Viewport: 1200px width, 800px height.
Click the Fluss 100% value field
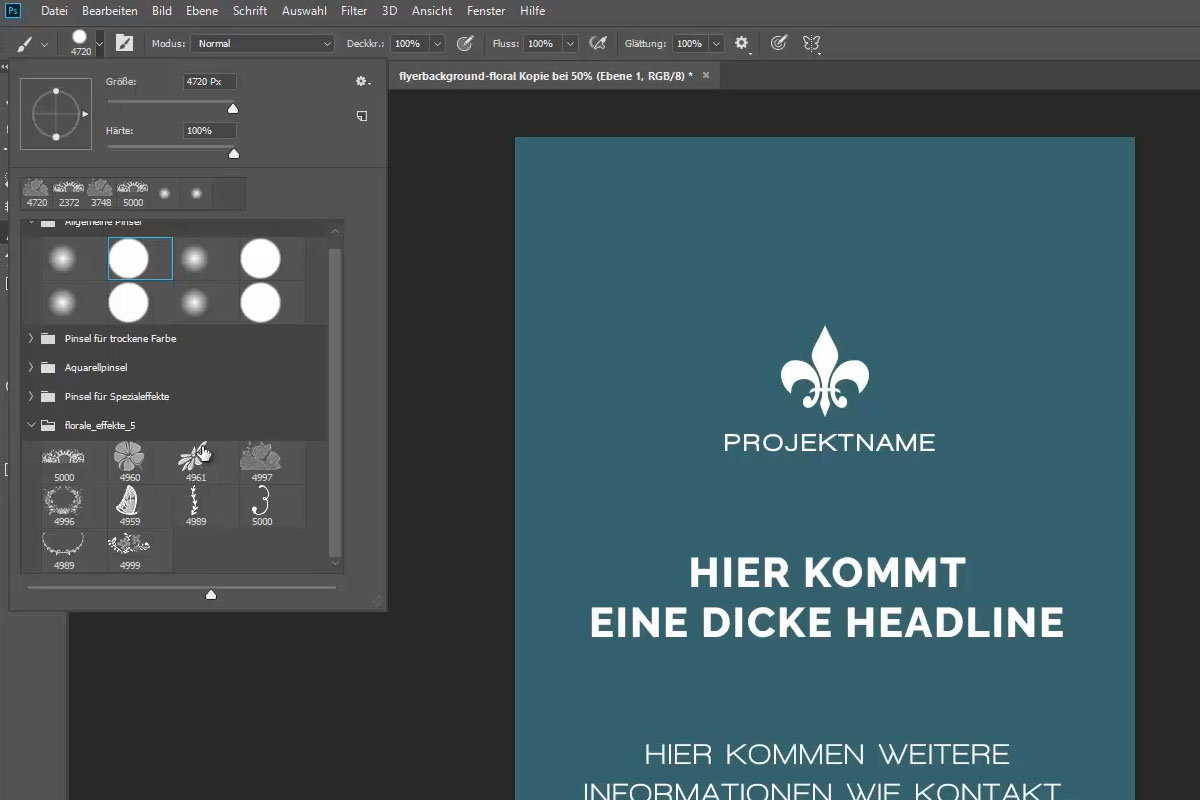[x=541, y=43]
